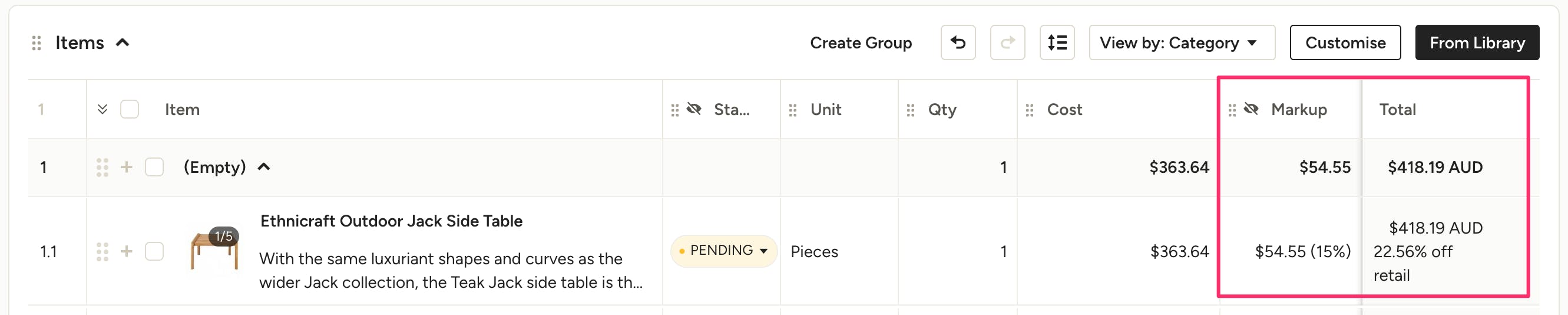
Task: Click the redo arrow icon
Action: click(1007, 42)
